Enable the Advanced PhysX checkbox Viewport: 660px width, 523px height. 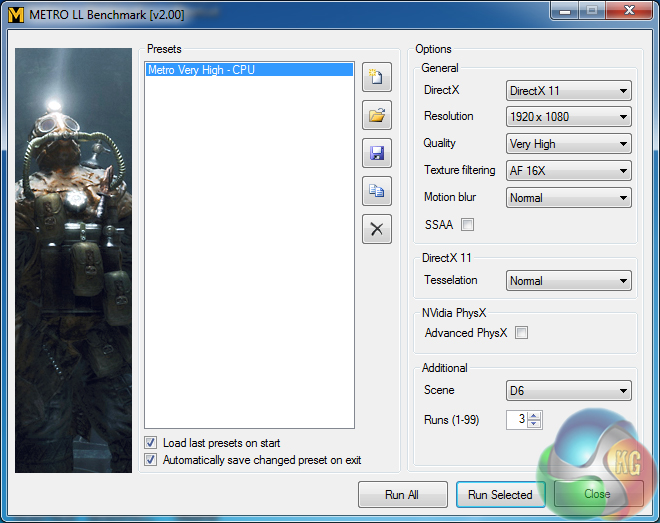click(x=521, y=333)
